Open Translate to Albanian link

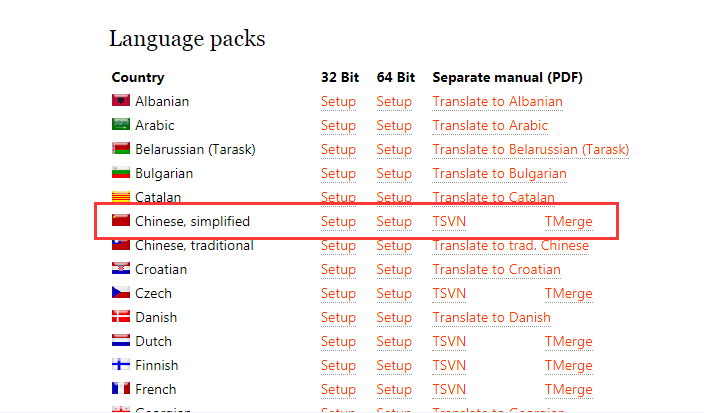click(x=497, y=101)
